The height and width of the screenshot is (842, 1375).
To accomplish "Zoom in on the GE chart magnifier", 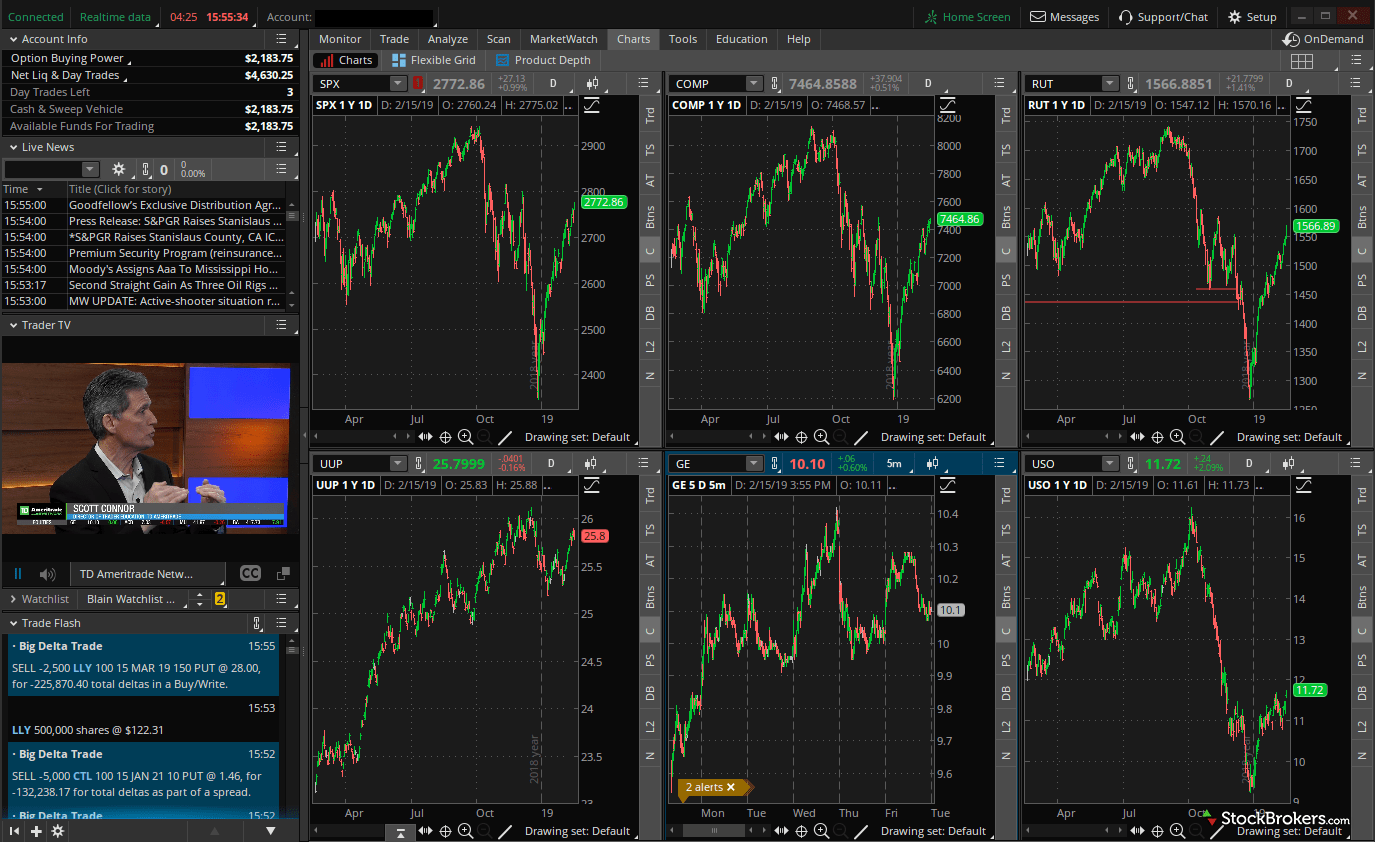I will 821,831.
